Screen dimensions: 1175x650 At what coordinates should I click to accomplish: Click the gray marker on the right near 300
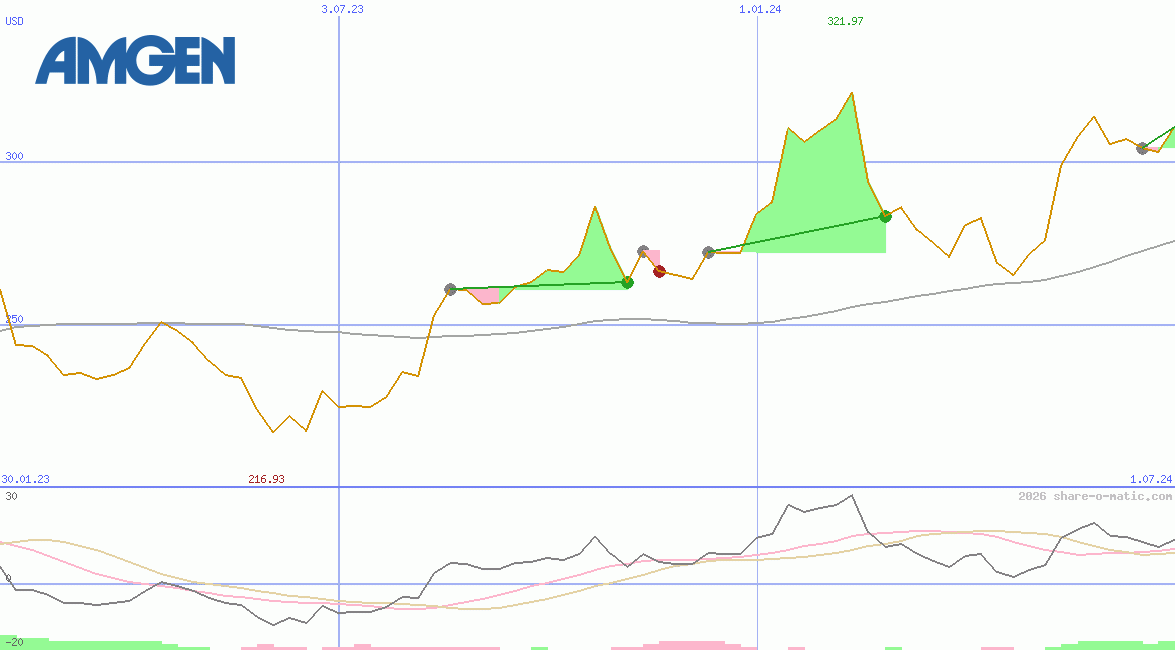[x=1141, y=150]
